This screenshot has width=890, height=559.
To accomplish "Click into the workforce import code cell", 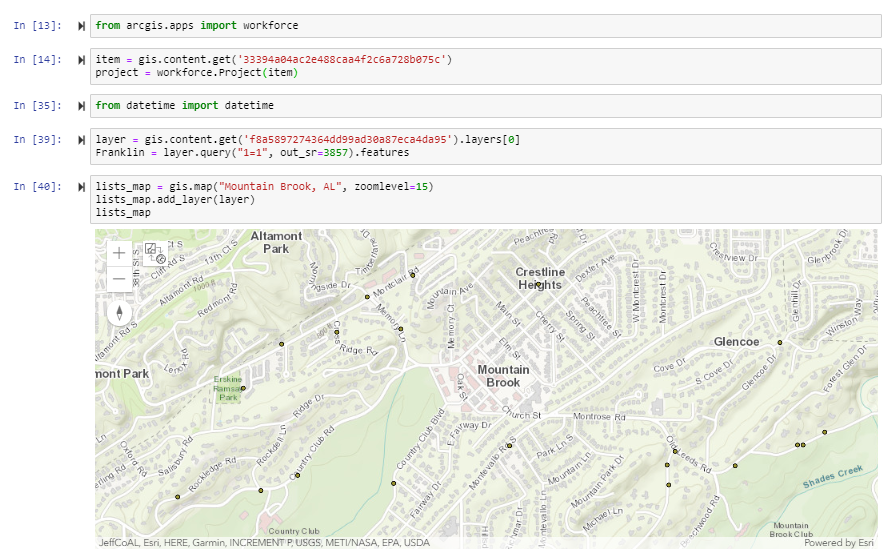I will point(485,26).
